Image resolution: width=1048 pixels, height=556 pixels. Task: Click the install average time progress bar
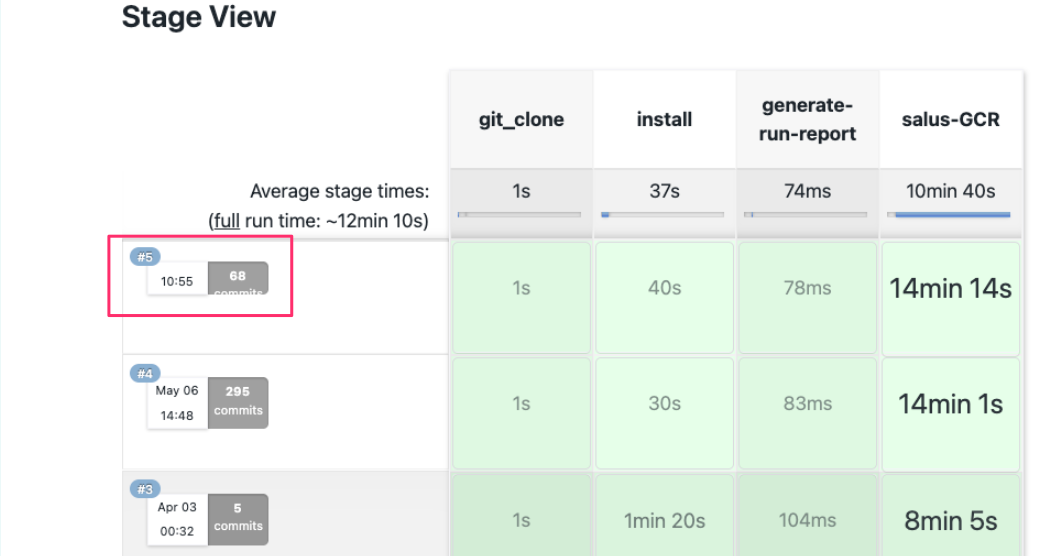(x=664, y=214)
